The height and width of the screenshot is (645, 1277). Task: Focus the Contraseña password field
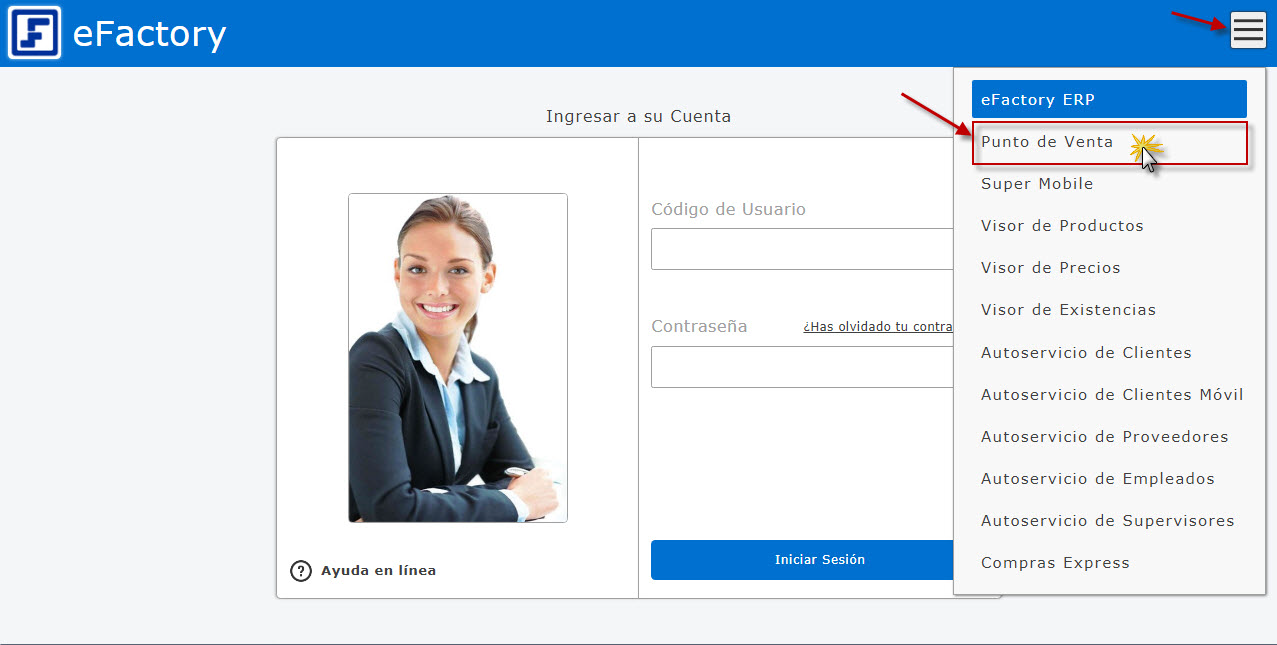tap(803, 367)
